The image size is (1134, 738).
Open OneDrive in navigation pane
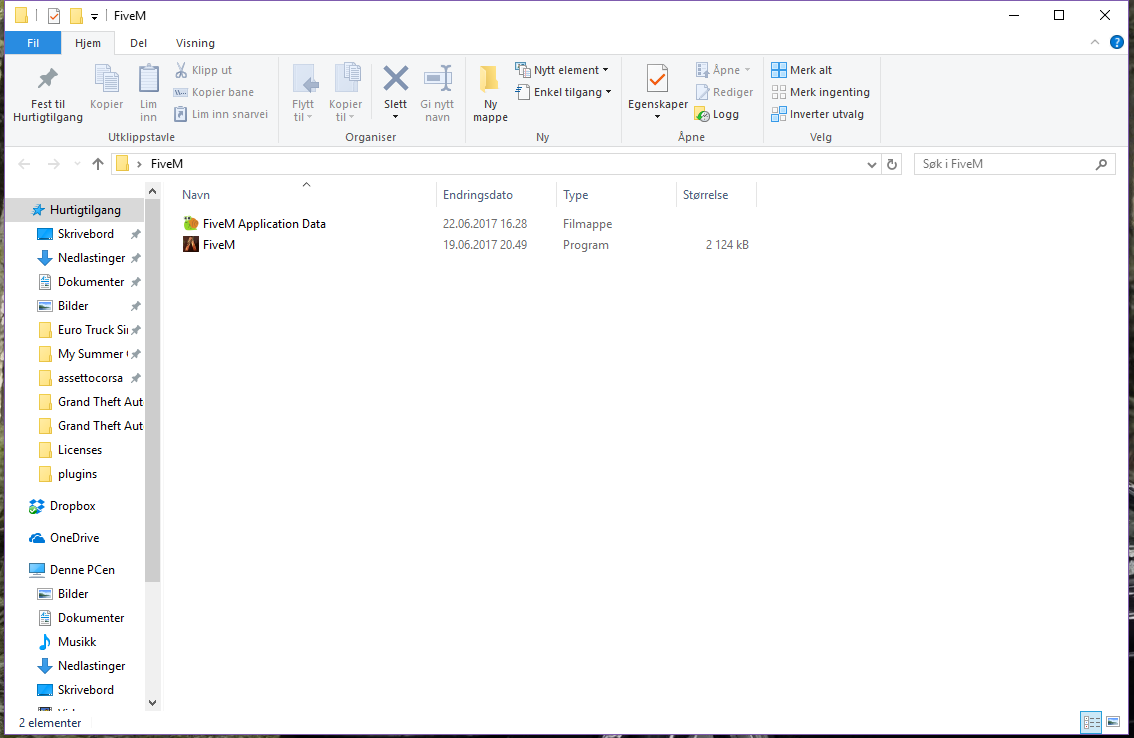pyautogui.click(x=74, y=538)
